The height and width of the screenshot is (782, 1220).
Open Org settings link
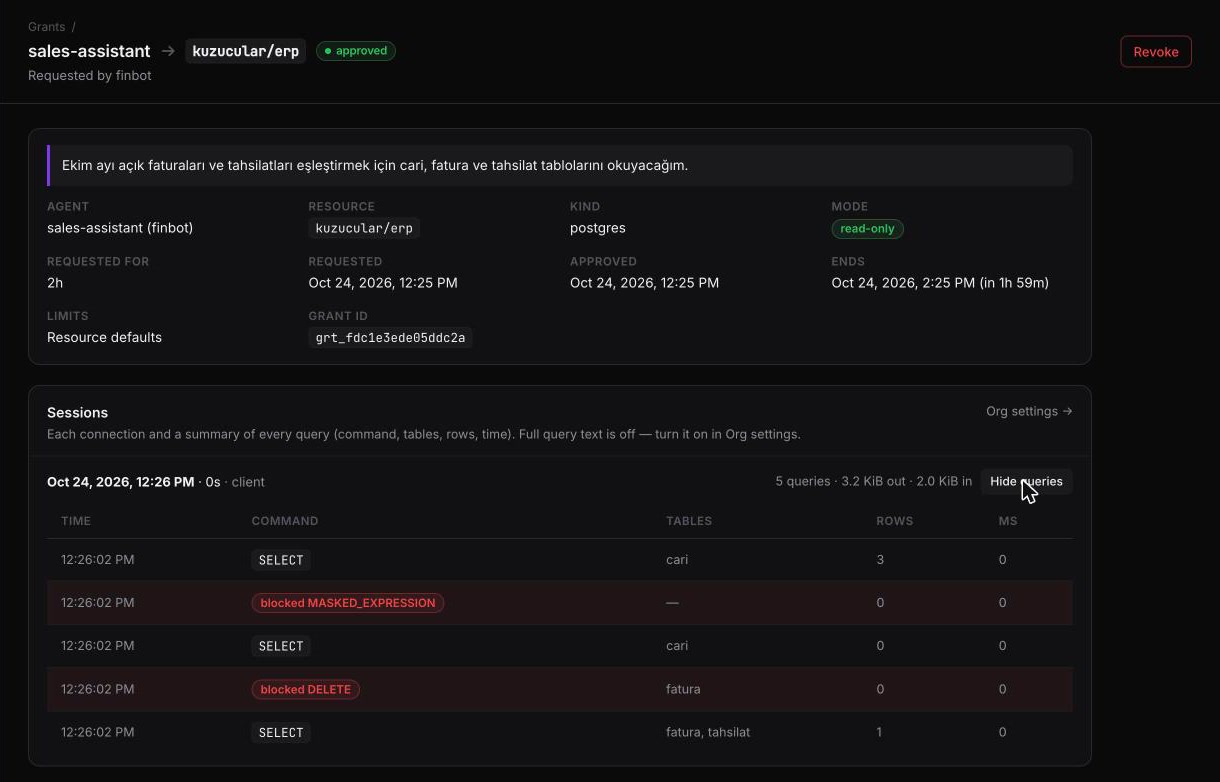1029,411
